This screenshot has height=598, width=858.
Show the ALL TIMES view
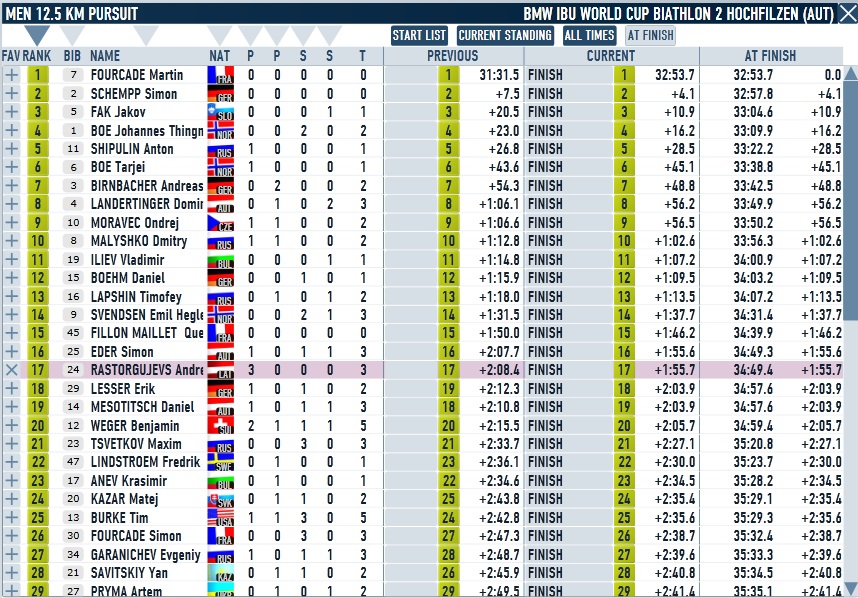pos(589,36)
